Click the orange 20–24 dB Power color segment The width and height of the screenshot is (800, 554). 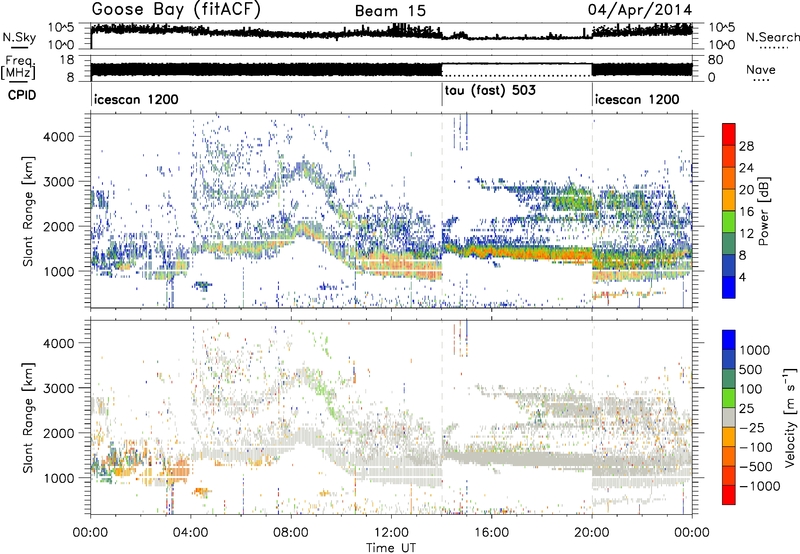point(729,178)
